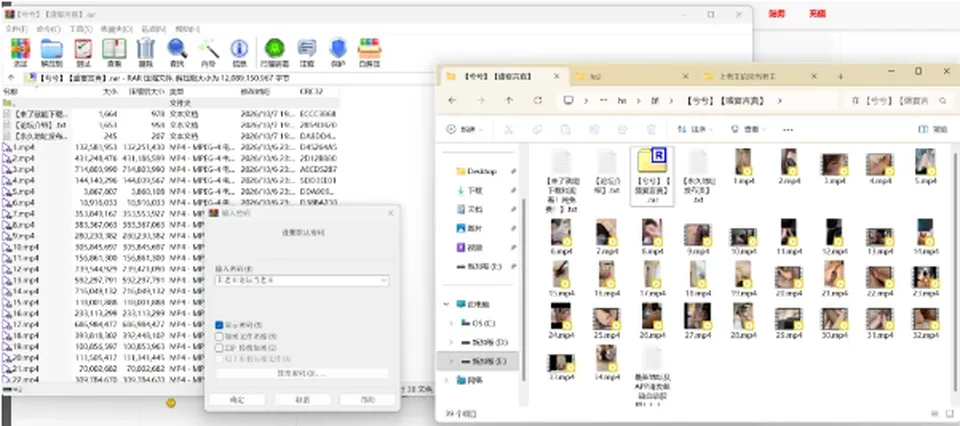Click the Help button in password dialog
This screenshot has width=960, height=426.
coord(367,400)
